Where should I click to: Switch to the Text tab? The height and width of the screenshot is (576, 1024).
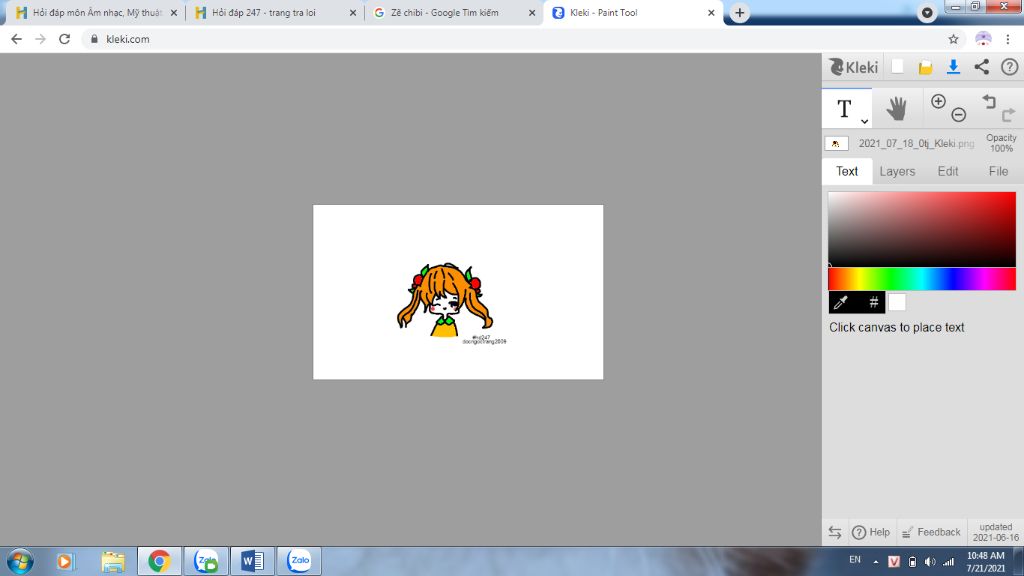pos(847,171)
